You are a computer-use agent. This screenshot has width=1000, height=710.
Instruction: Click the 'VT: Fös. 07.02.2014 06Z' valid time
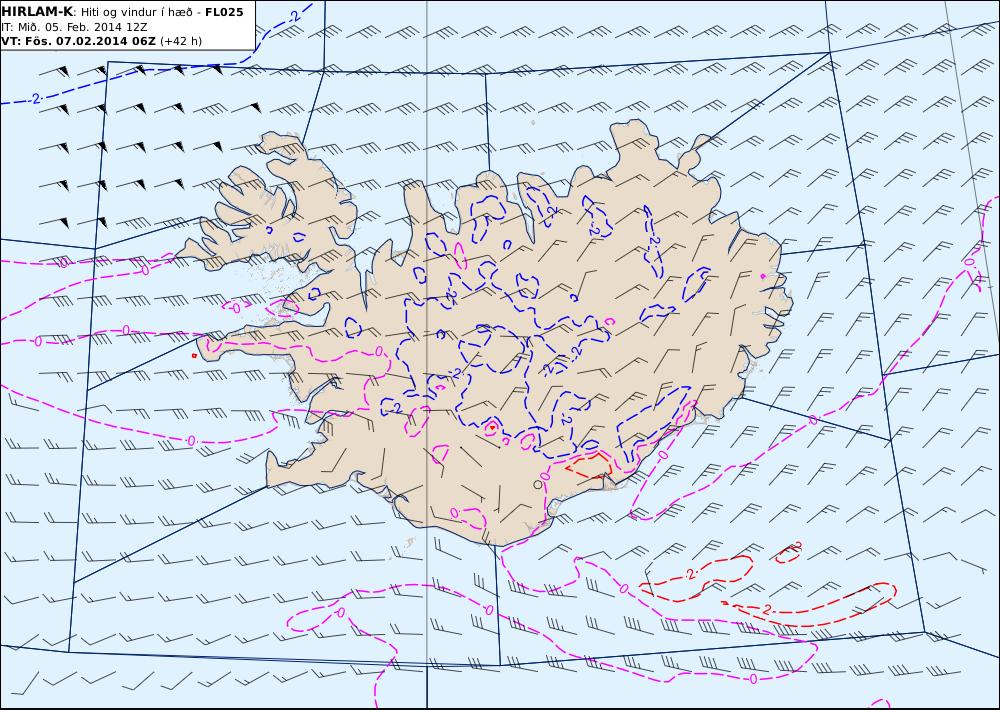tap(78, 41)
